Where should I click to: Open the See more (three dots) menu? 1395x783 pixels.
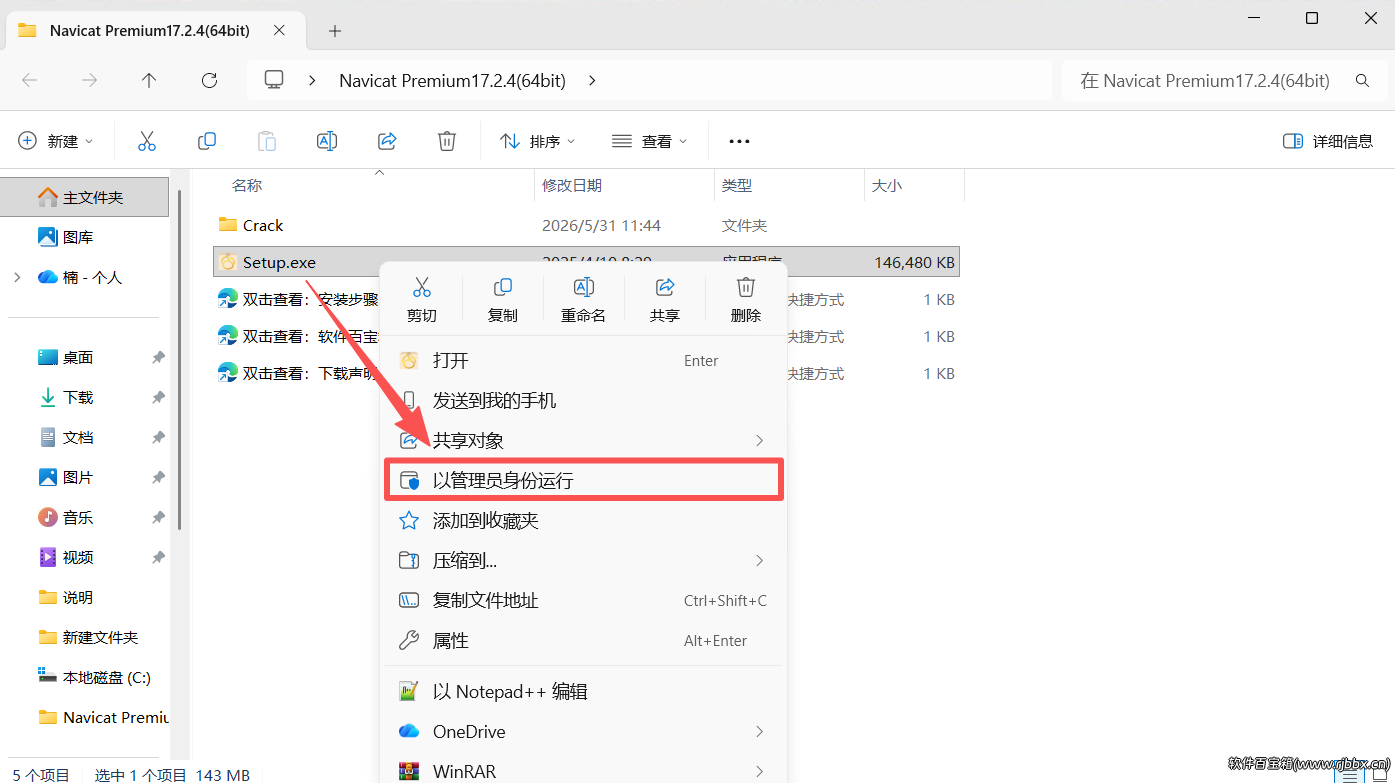coord(739,141)
